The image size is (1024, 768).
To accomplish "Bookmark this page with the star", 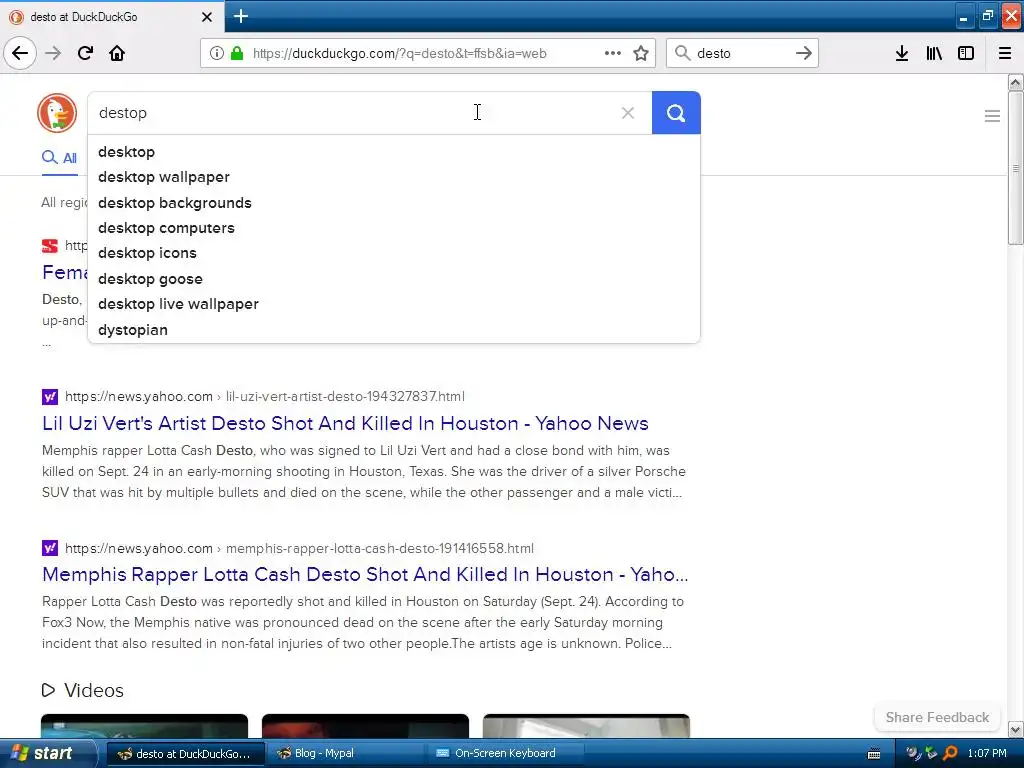I will pos(641,54).
